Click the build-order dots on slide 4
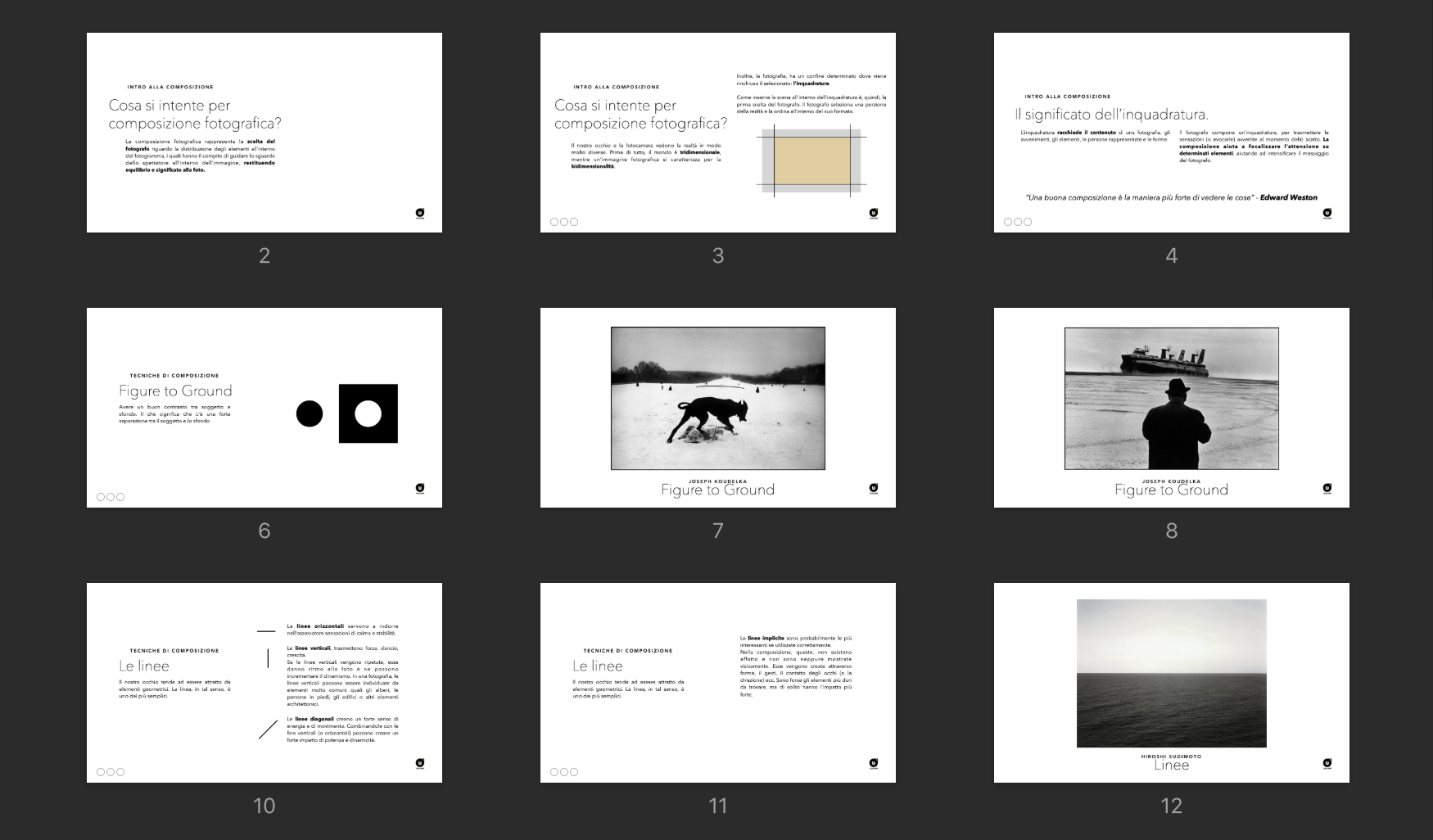 point(1018,222)
